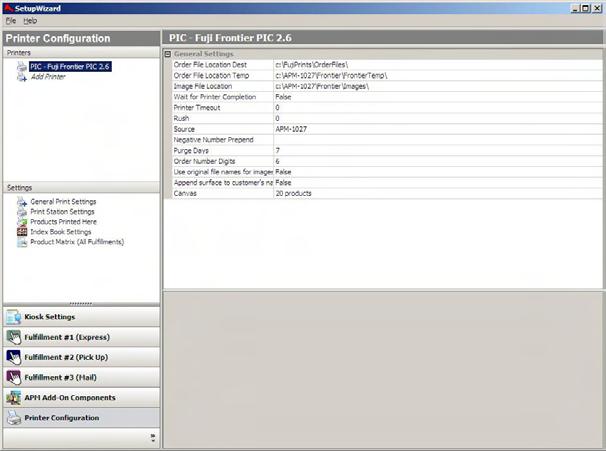Edit the Order File Location Dest value
The height and width of the screenshot is (451, 606).
click(438, 65)
